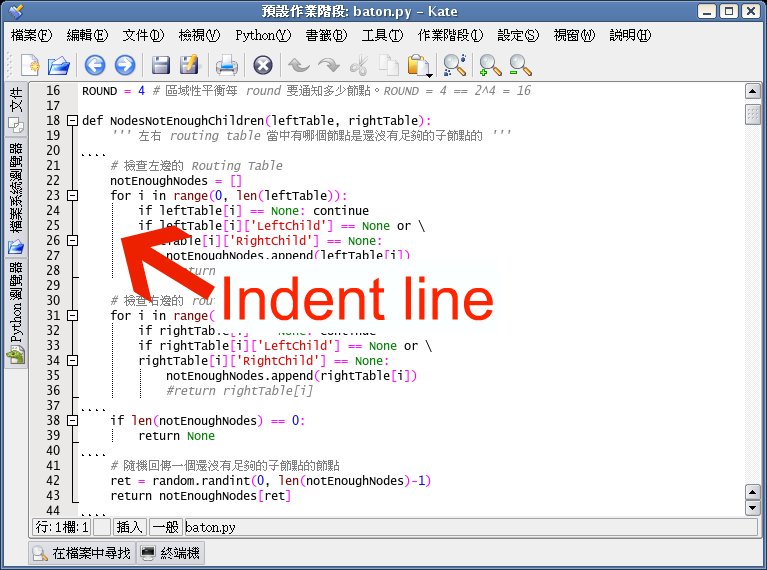Open the 書籤 (Bookmarks) menu
Image resolution: width=767 pixels, height=570 pixels.
point(326,35)
